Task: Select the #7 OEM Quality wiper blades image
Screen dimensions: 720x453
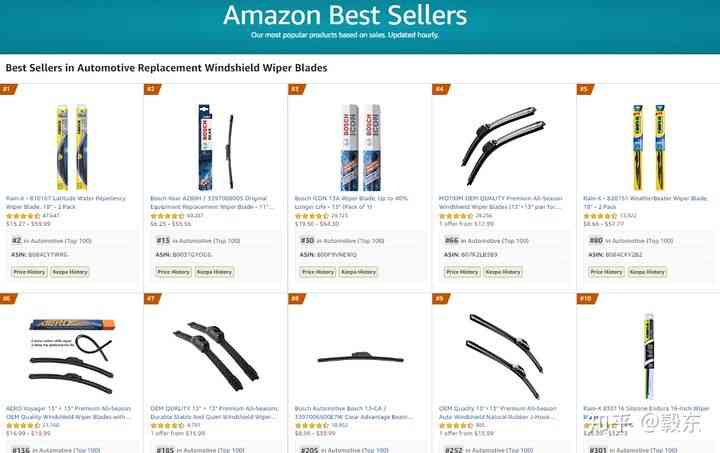Action: click(216, 356)
